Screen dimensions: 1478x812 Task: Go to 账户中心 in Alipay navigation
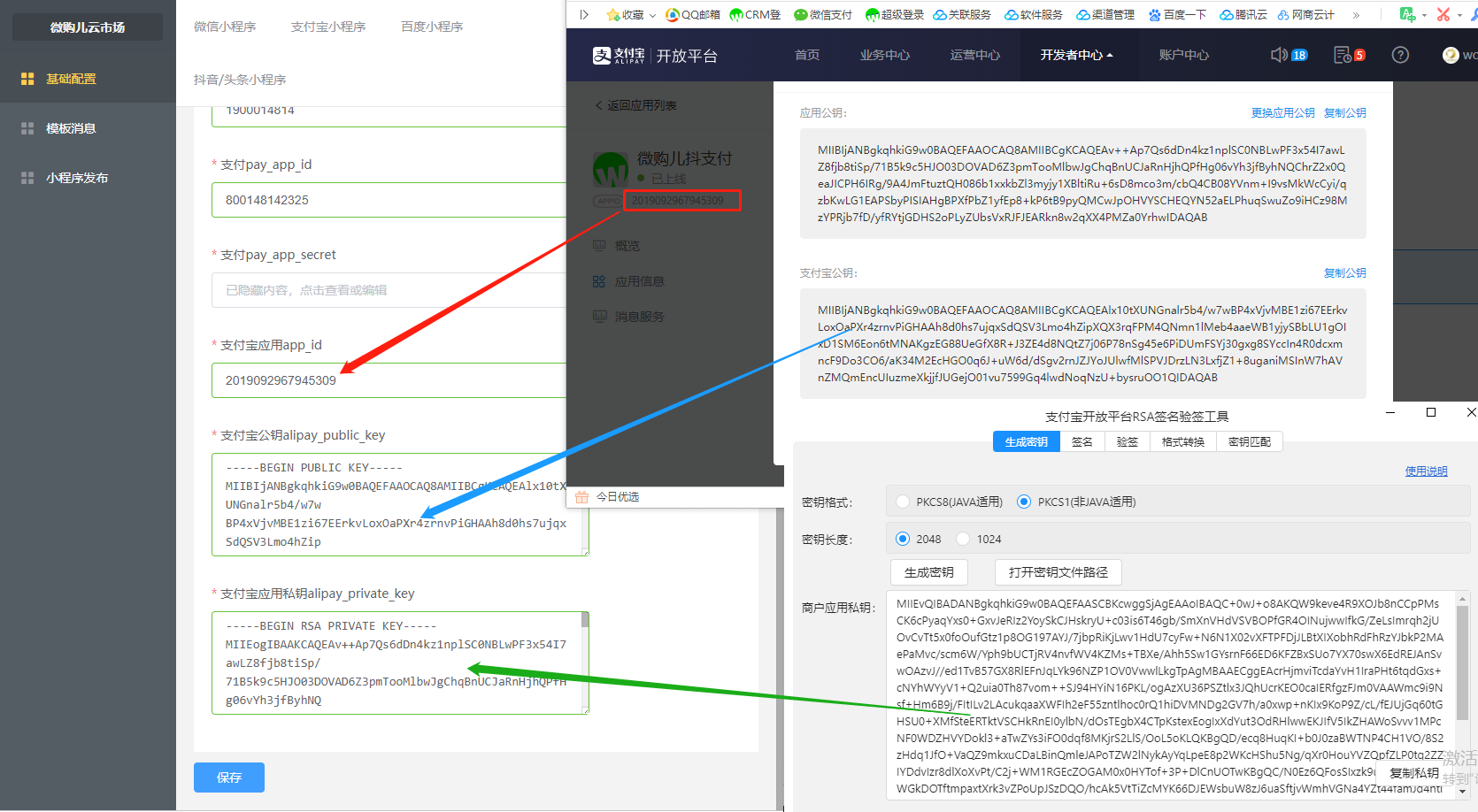[x=1184, y=55]
